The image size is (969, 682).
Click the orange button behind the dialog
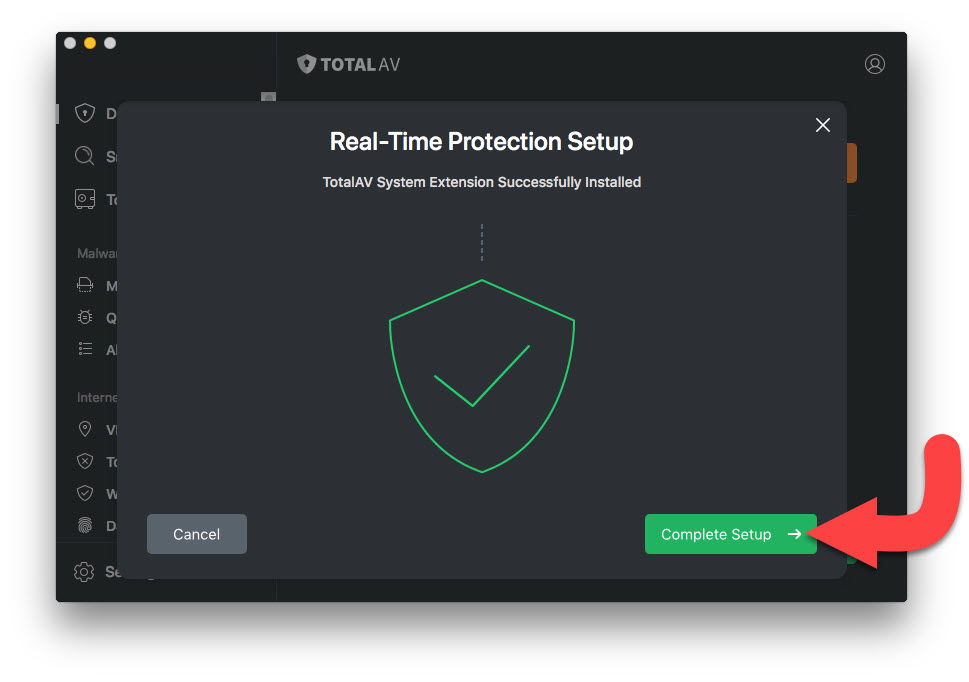coord(851,163)
